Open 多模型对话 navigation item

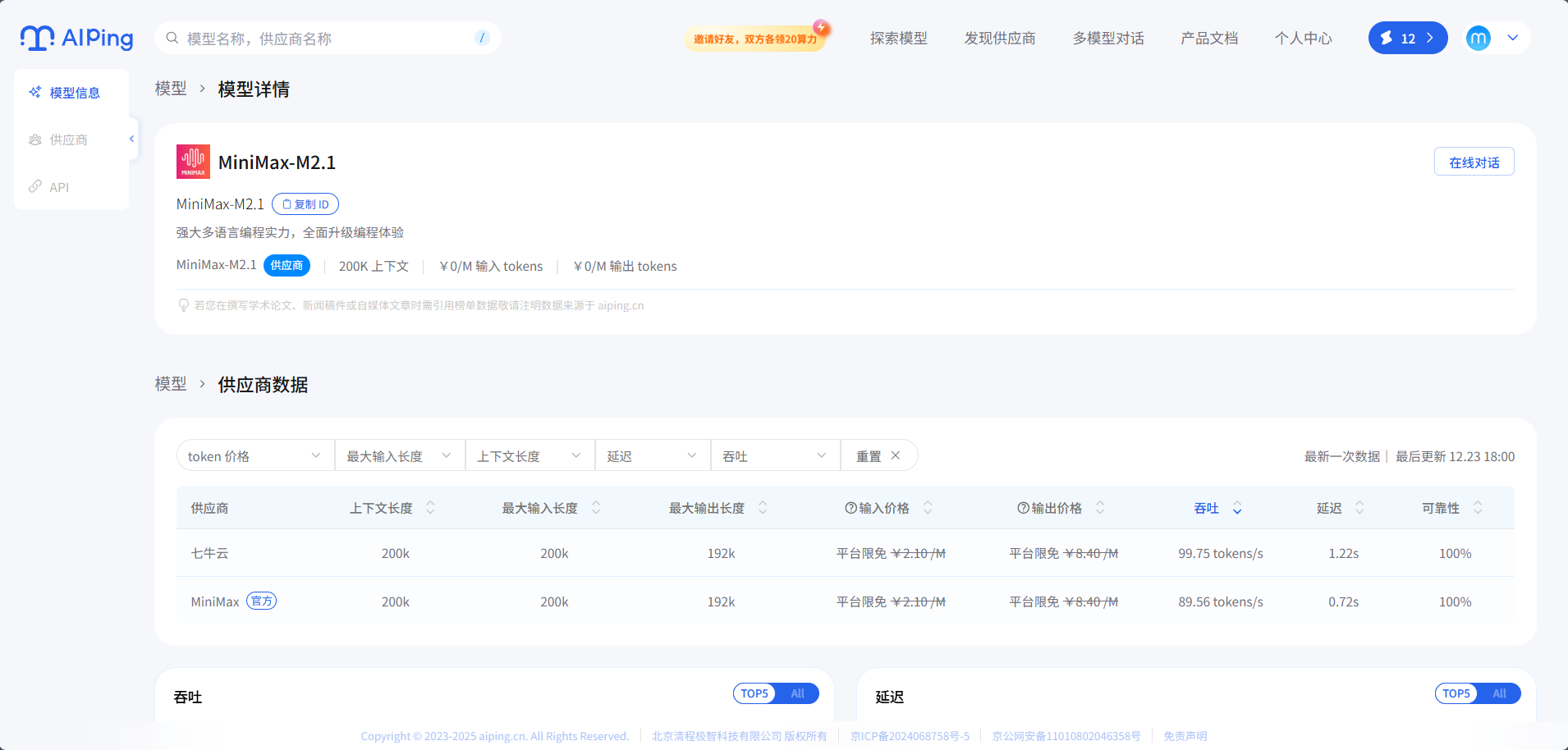point(1108,38)
